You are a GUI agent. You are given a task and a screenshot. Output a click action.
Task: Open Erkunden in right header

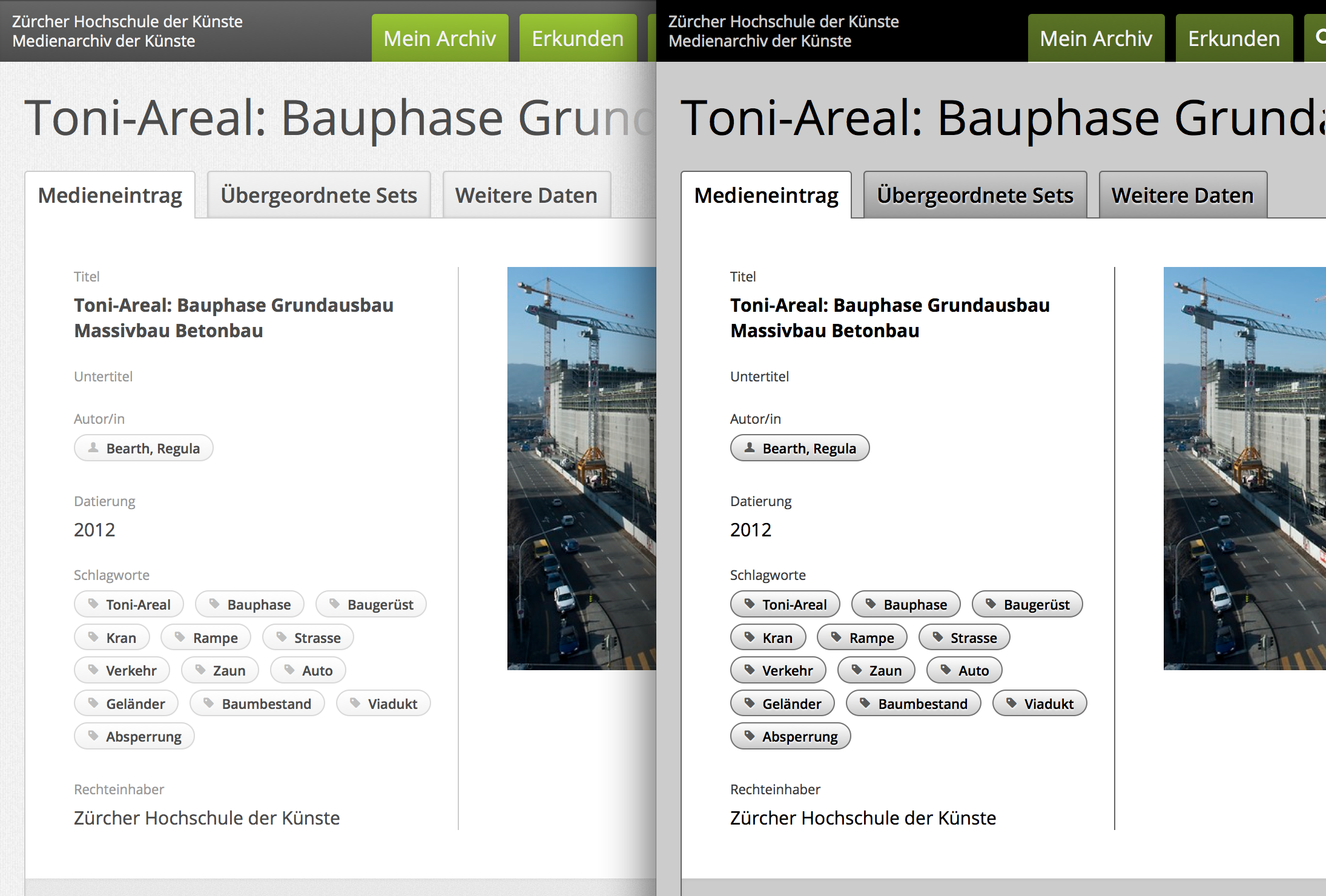(1234, 38)
